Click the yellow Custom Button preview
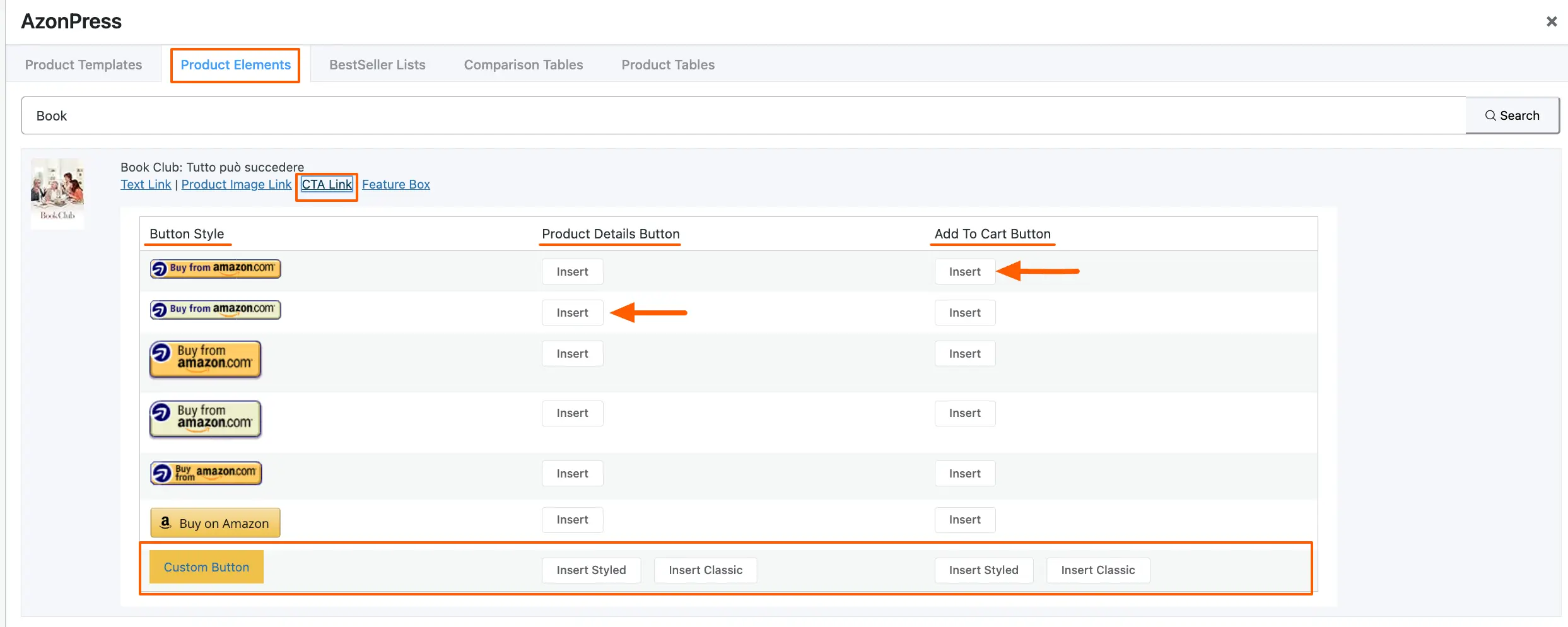Image resolution: width=1568 pixels, height=627 pixels. click(206, 567)
